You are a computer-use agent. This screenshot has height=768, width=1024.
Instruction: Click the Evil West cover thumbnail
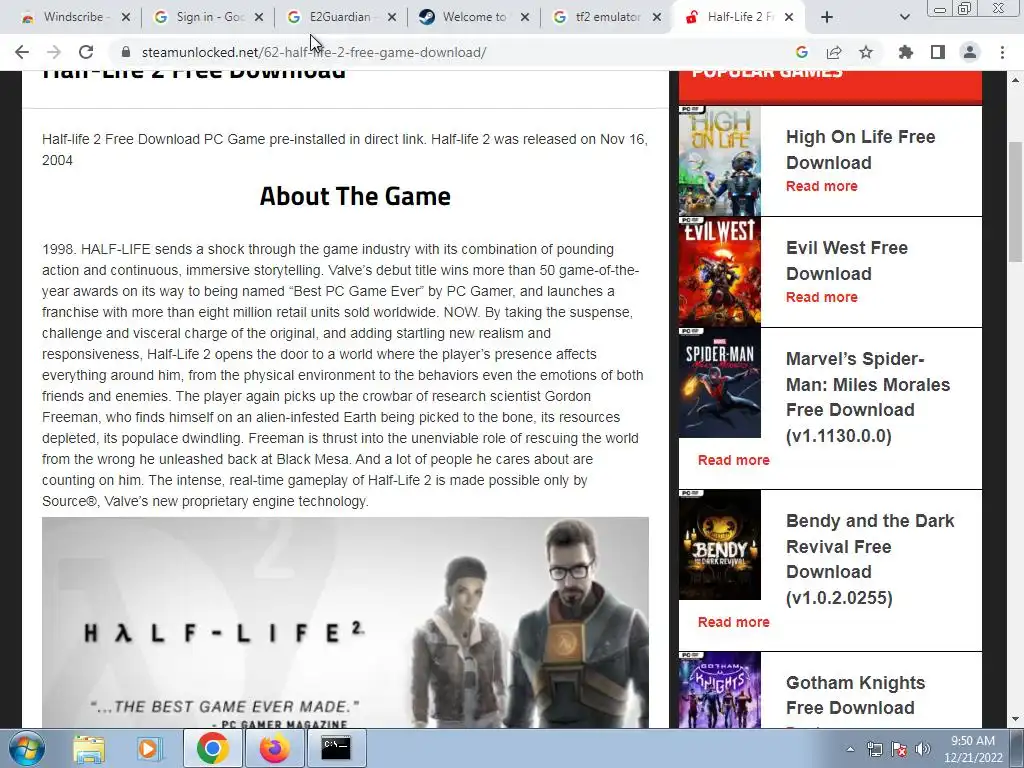coord(720,272)
